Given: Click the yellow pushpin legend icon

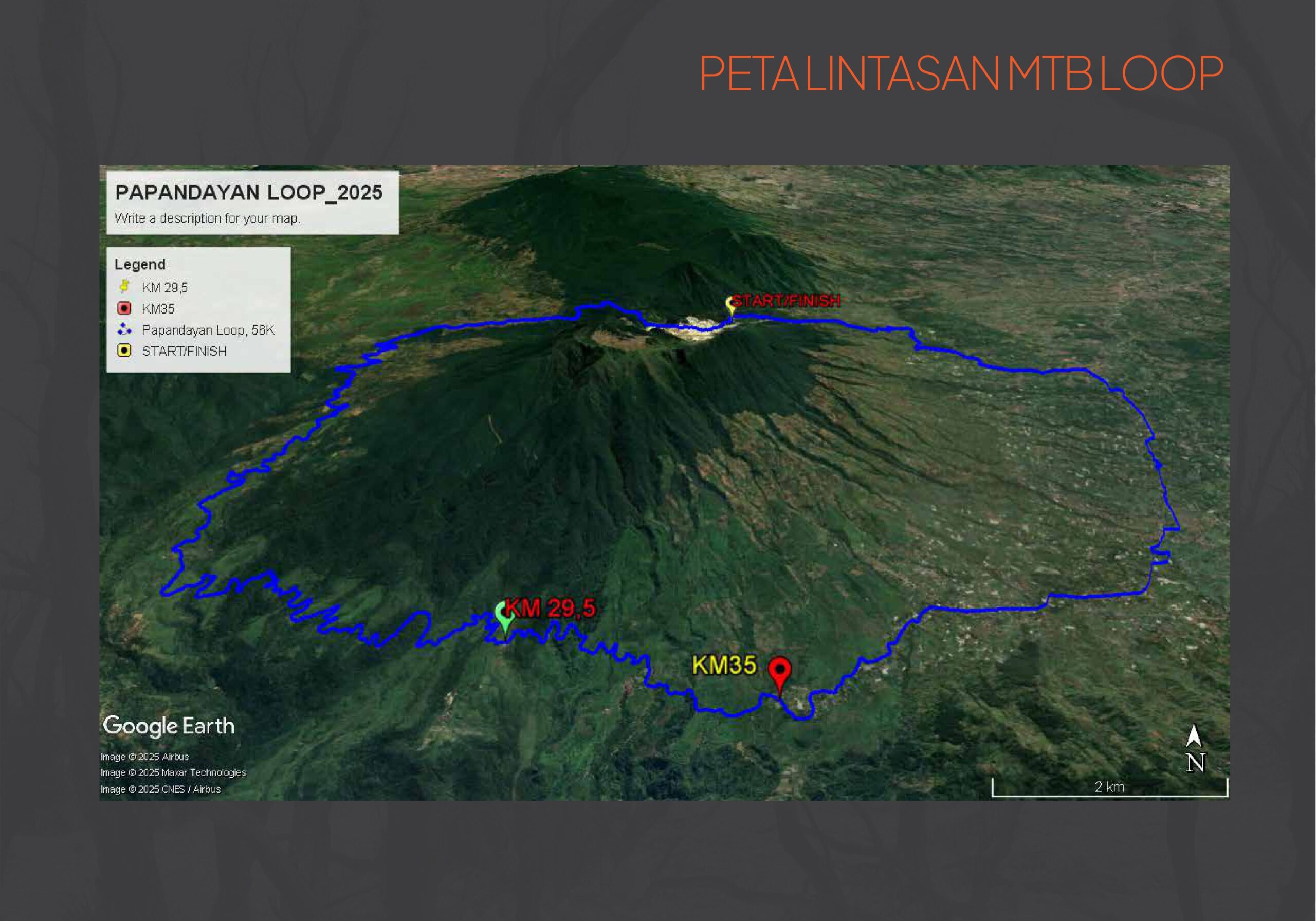Looking at the screenshot, I should pos(124,287).
